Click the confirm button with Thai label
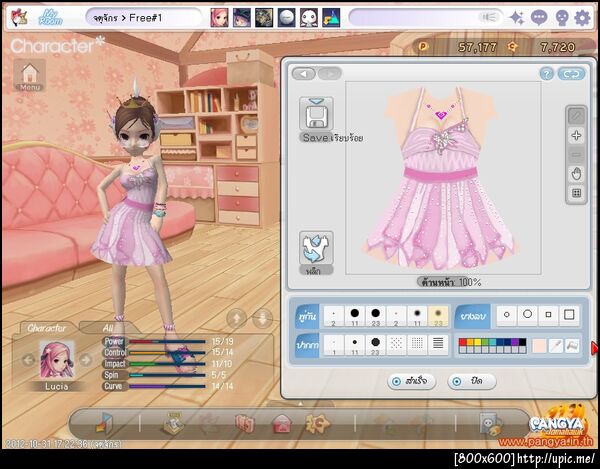 [x=412, y=381]
